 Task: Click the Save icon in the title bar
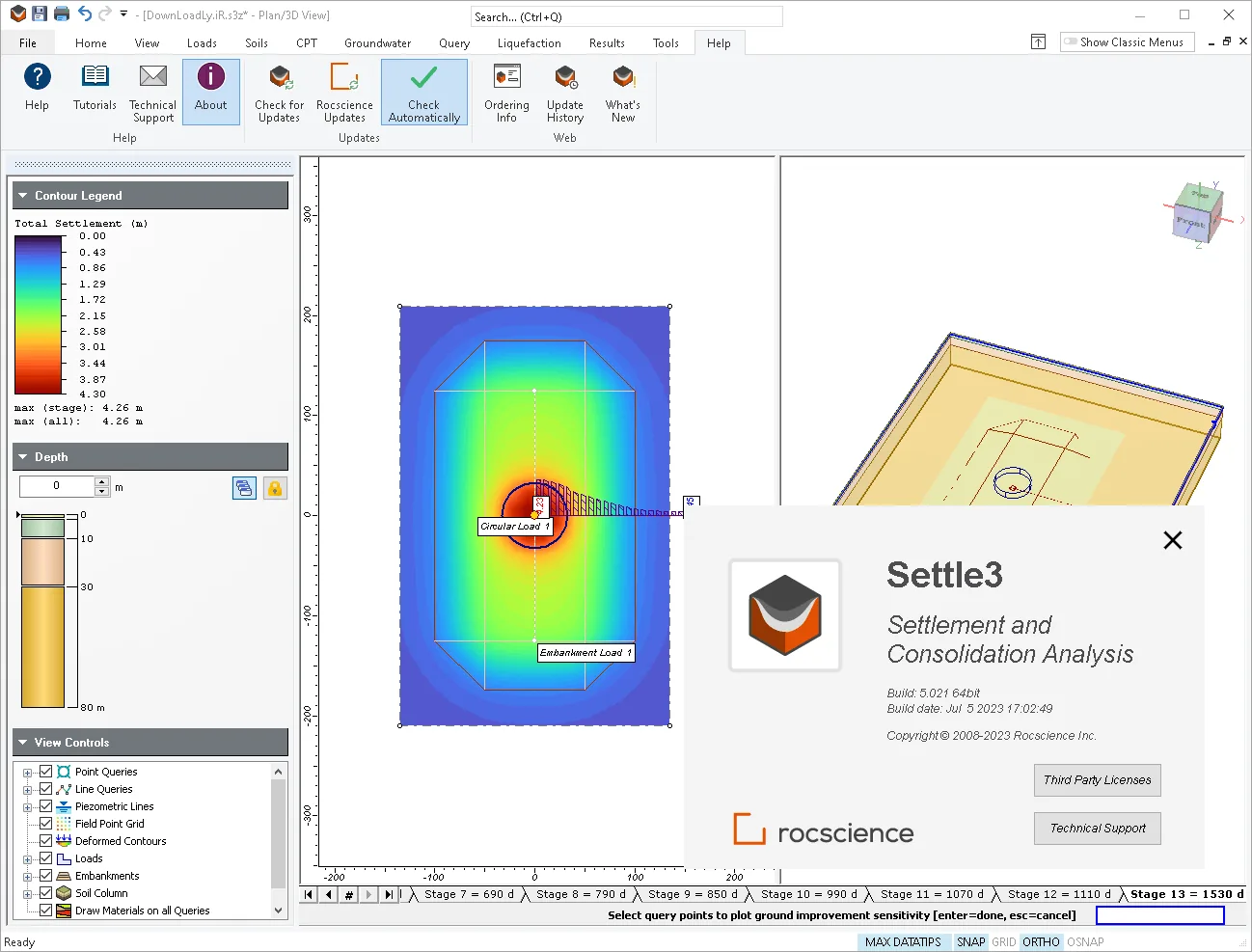[40, 14]
